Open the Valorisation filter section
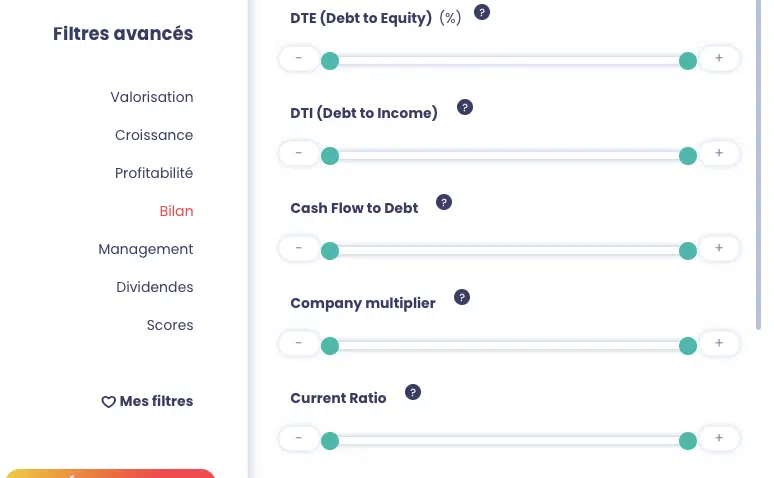The height and width of the screenshot is (478, 774). [152, 97]
